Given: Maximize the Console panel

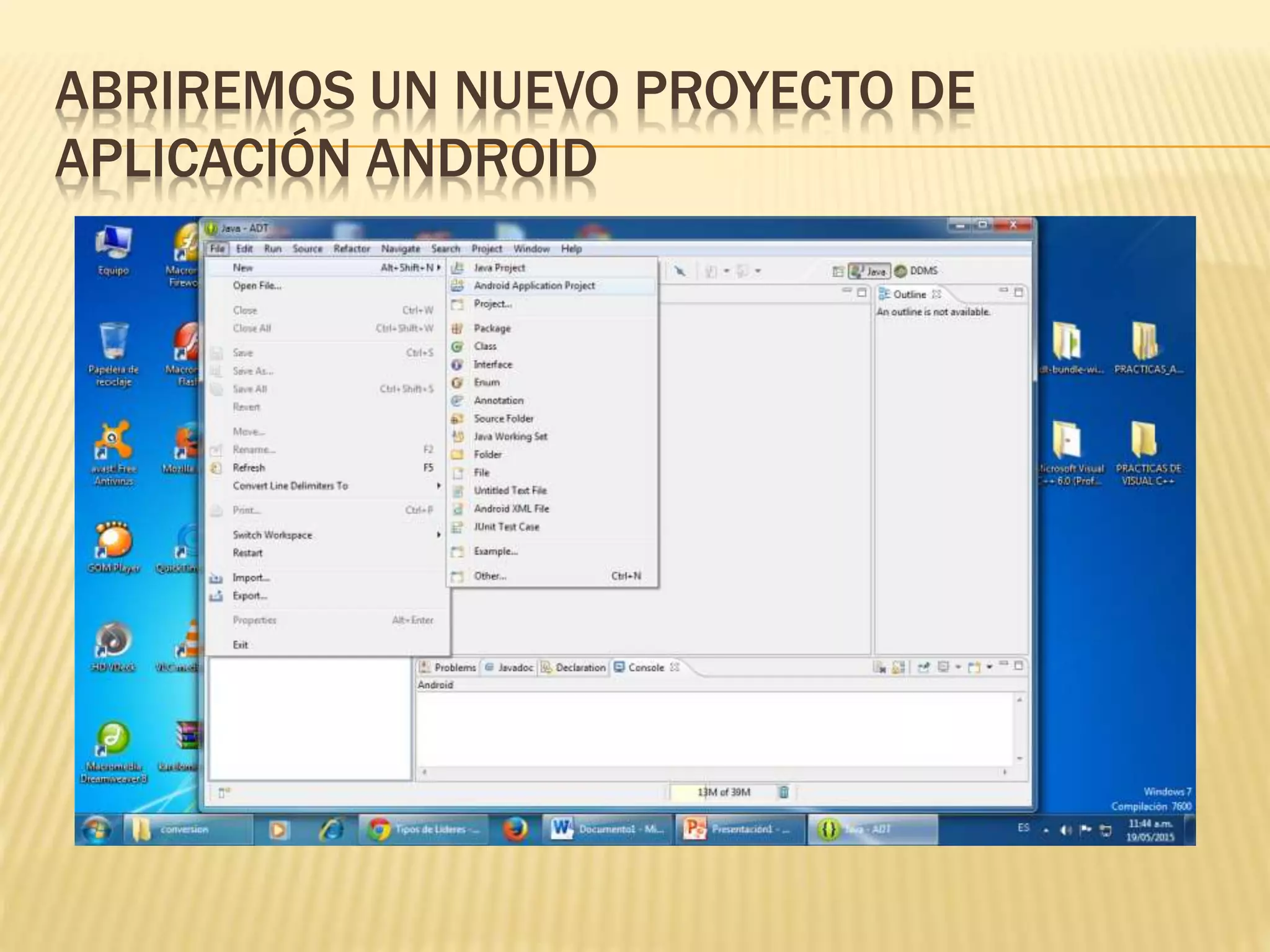Looking at the screenshot, I should (1018, 666).
